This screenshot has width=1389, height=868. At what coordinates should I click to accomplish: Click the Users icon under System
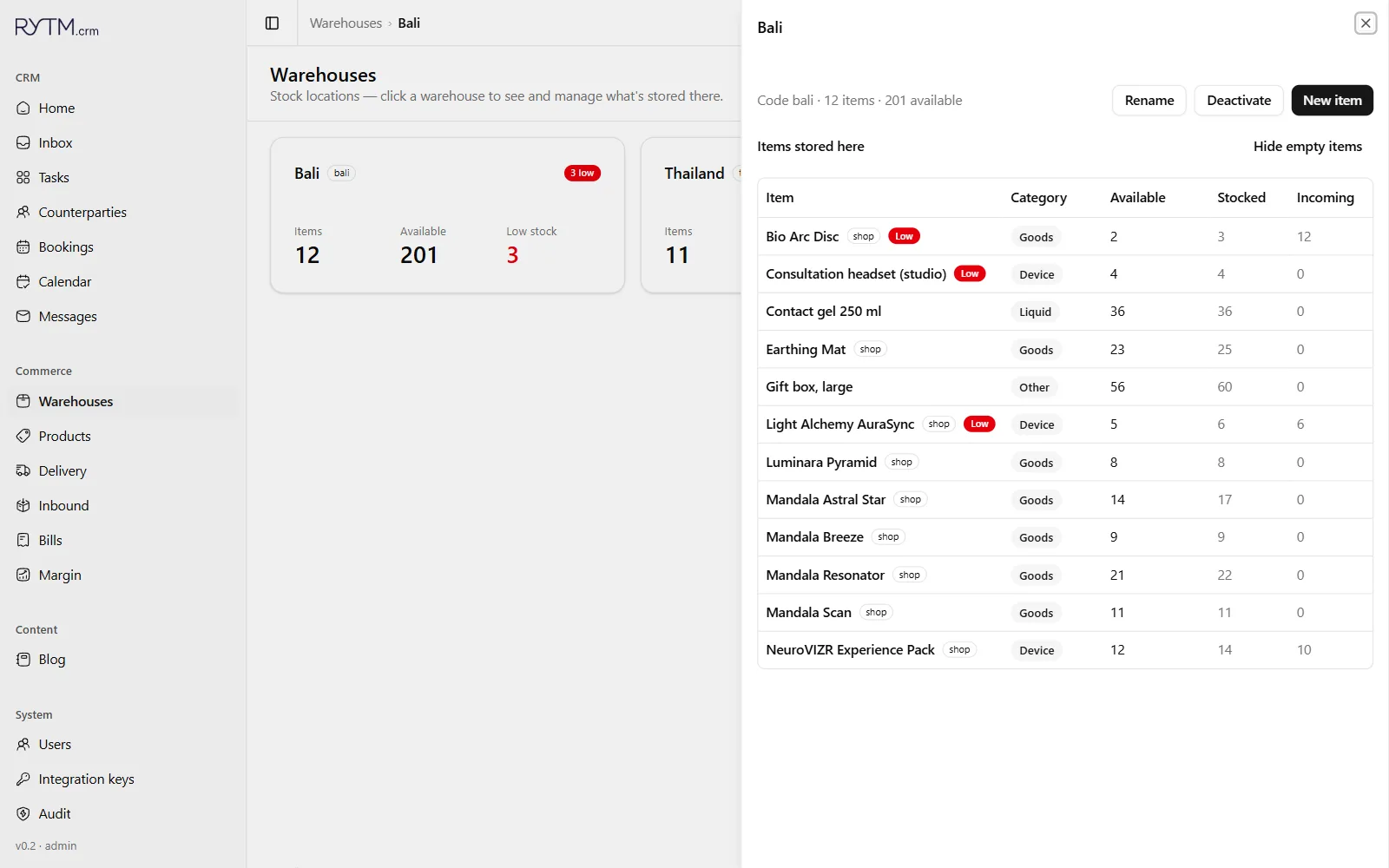[23, 745]
